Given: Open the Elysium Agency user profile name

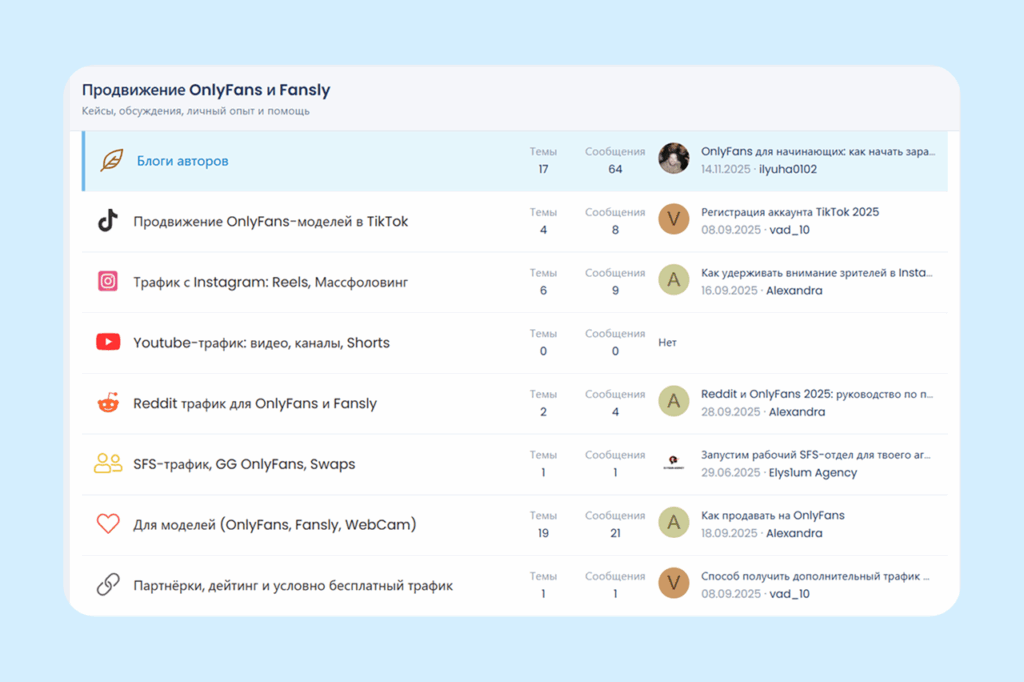Looking at the screenshot, I should (x=812, y=473).
